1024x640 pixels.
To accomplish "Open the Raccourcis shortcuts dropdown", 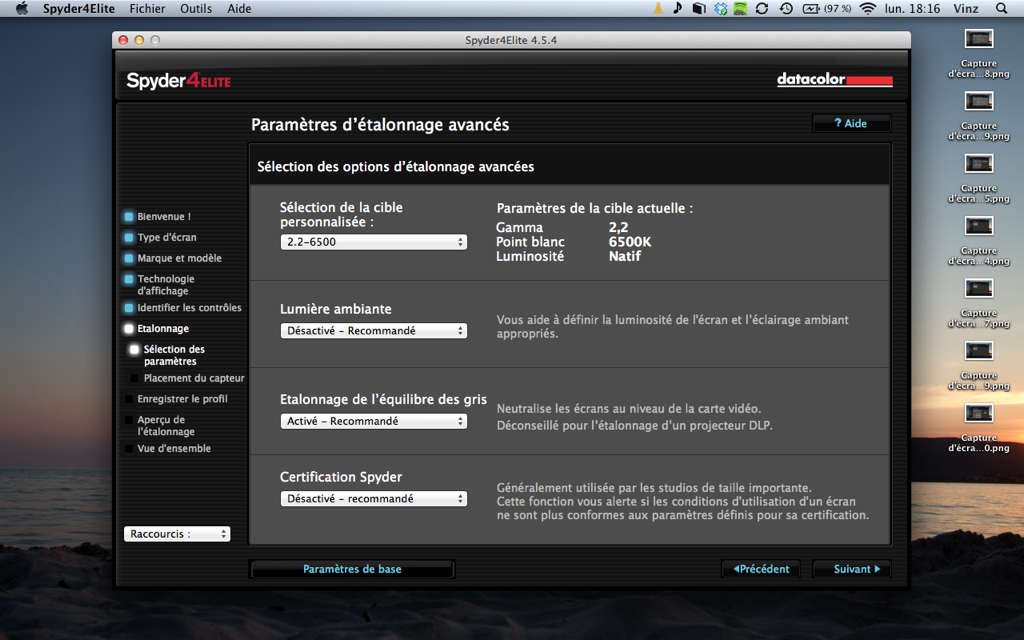I will point(177,534).
